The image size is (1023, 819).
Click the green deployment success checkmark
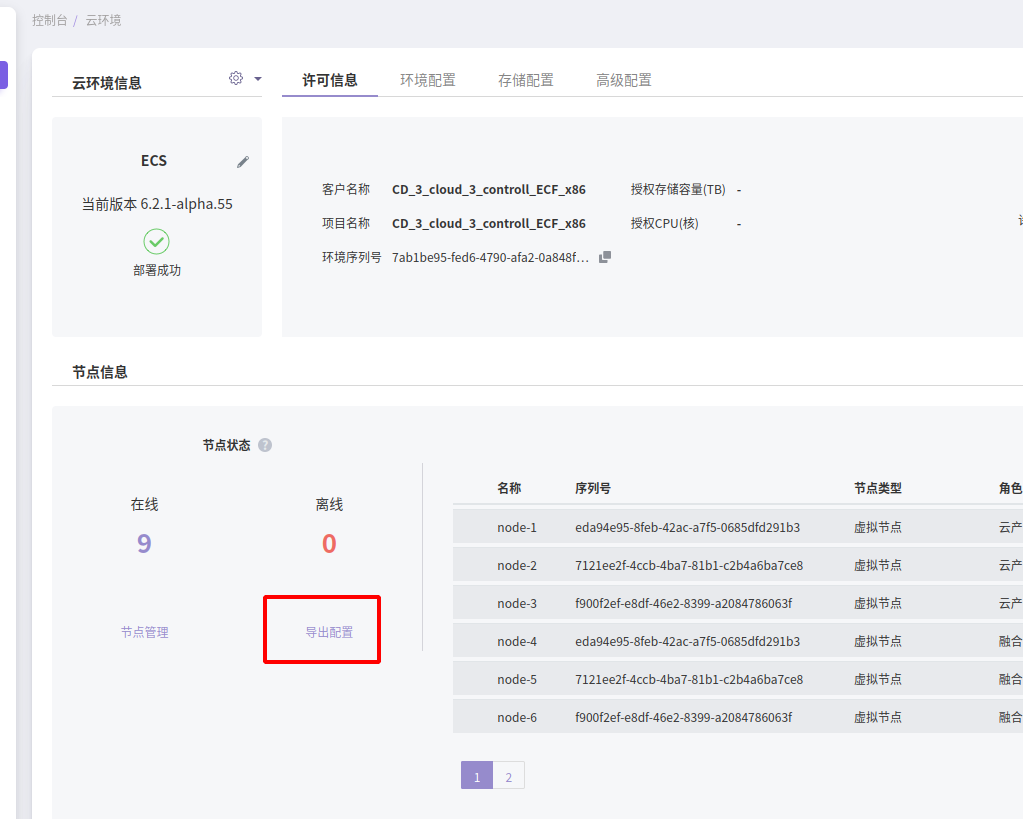click(157, 241)
